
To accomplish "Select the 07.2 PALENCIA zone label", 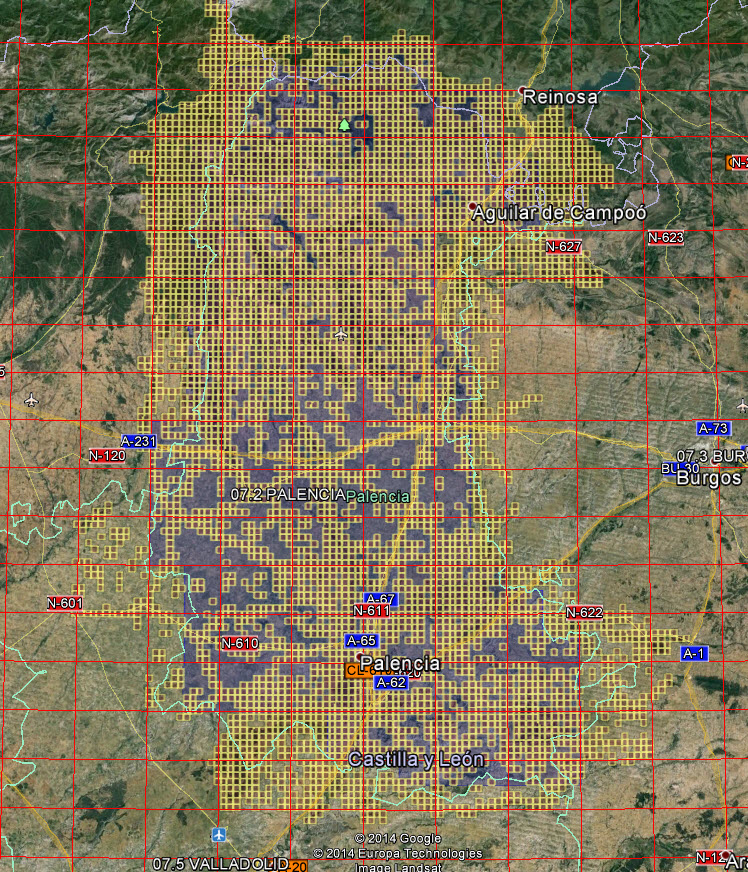I will (x=287, y=495).
